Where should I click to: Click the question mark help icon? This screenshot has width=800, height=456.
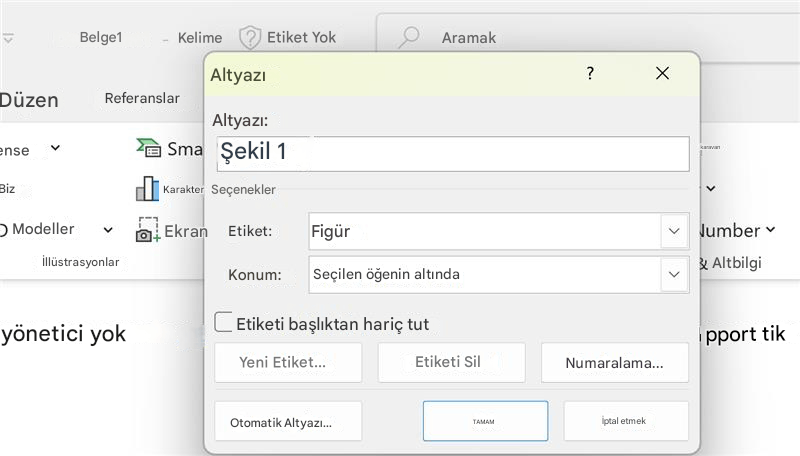click(x=590, y=73)
